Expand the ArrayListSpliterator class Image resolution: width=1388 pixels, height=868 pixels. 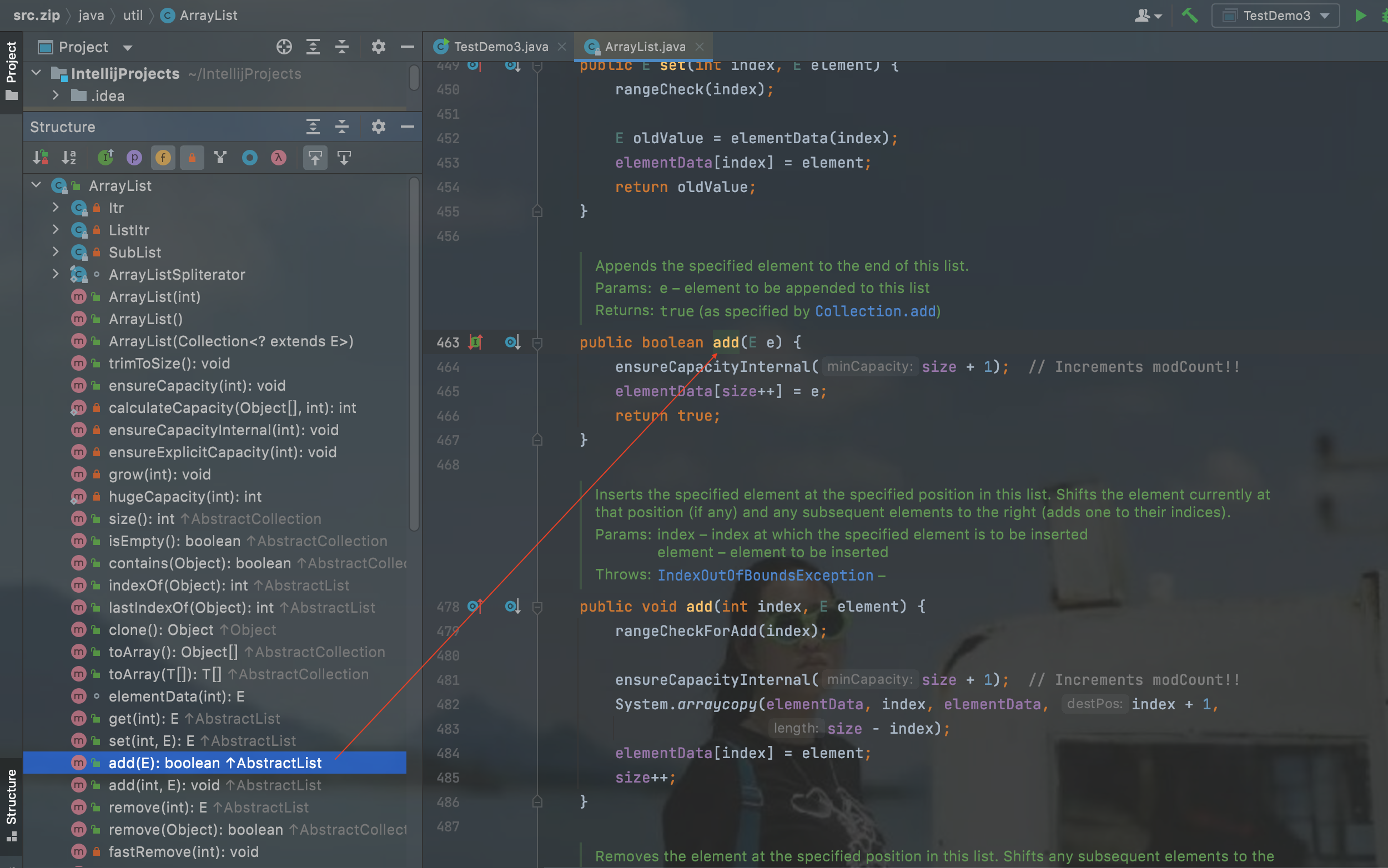(x=56, y=274)
